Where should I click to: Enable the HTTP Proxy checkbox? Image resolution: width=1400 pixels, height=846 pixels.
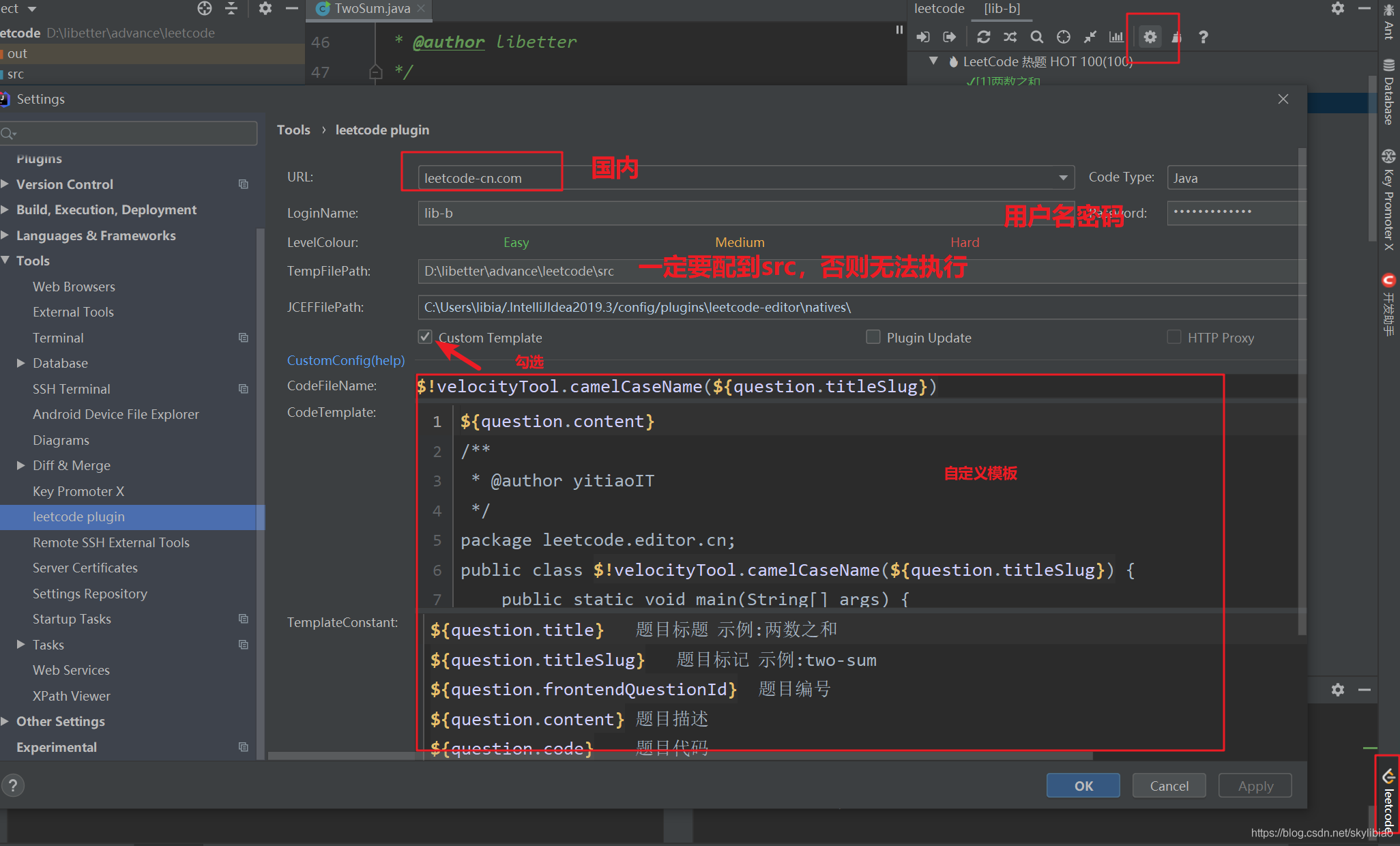pos(1174,337)
